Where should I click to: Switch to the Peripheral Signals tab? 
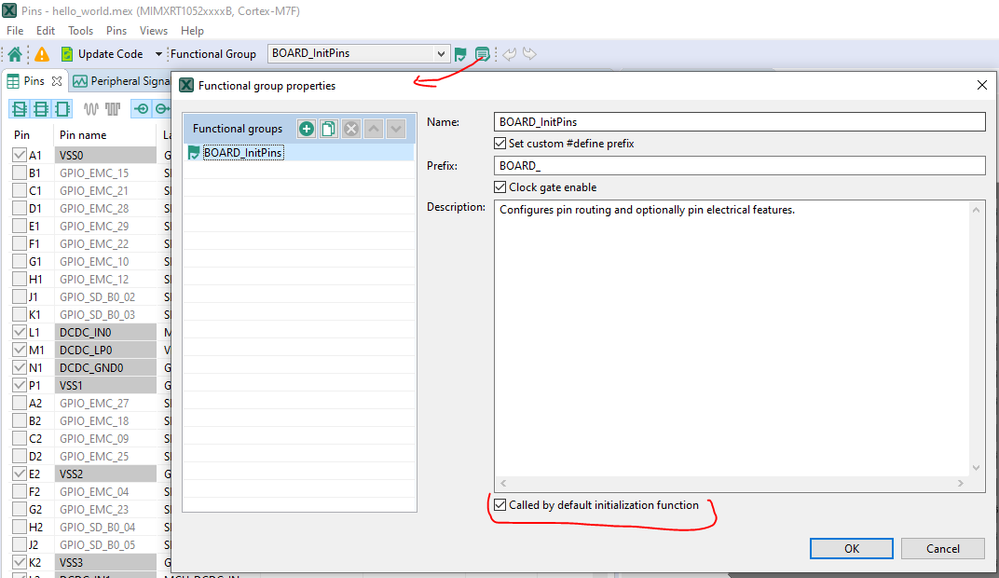pyautogui.click(x=121, y=81)
